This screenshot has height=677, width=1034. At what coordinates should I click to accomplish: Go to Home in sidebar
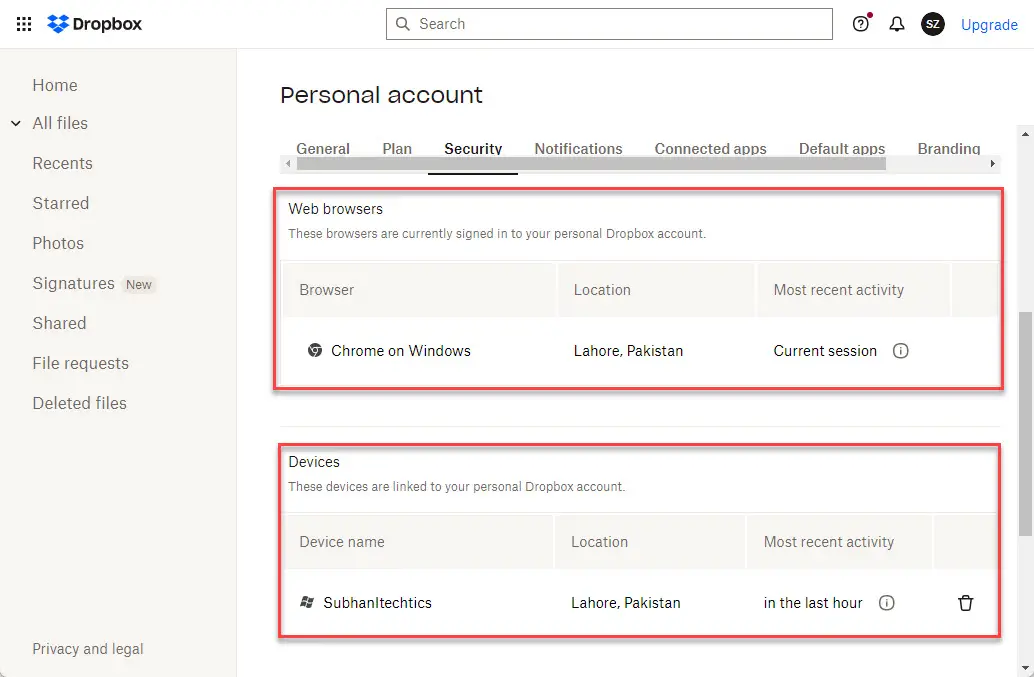click(55, 85)
